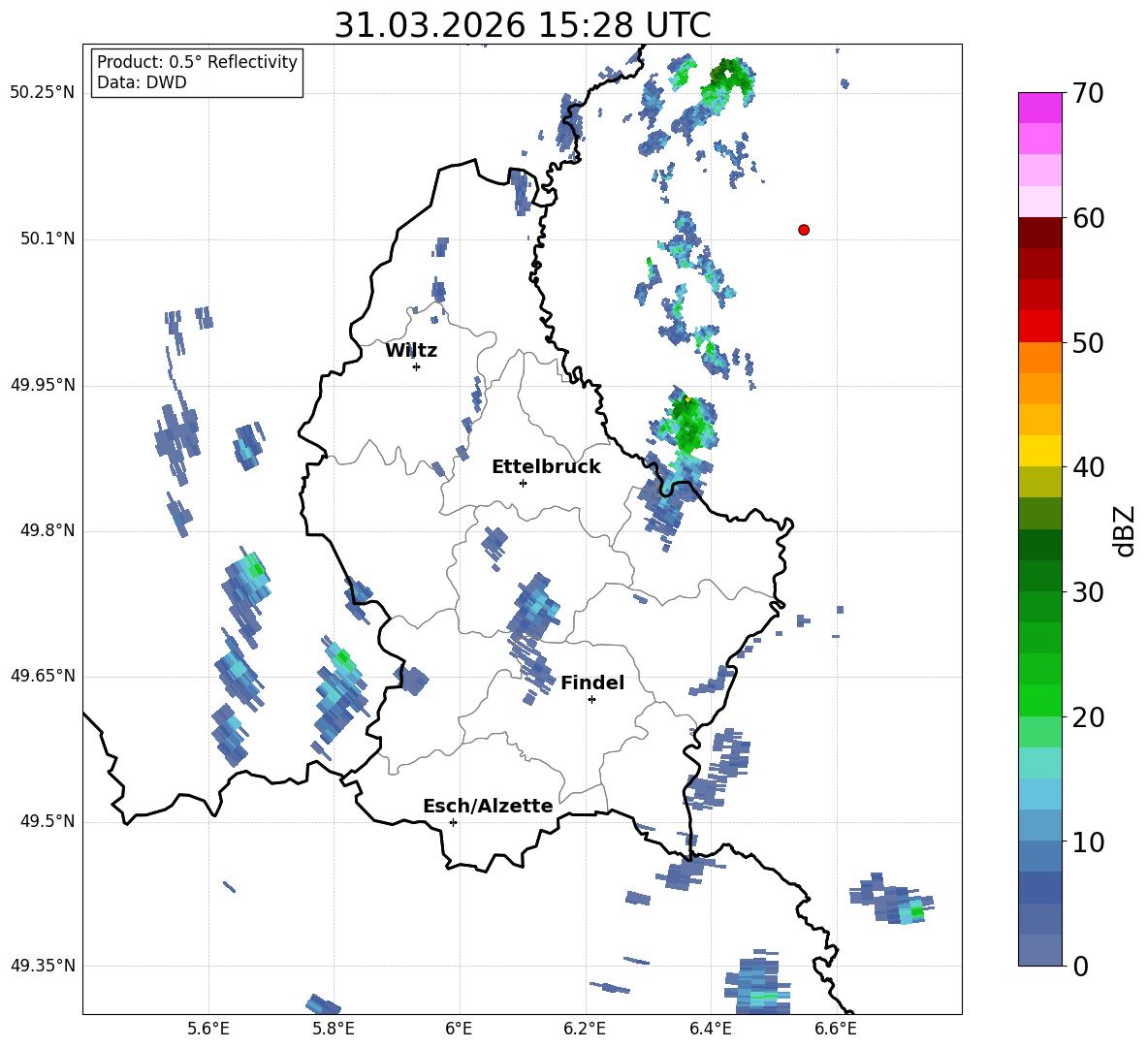Click the Ettelbruck city label
The width and height of the screenshot is (1148, 1048).
click(x=546, y=467)
